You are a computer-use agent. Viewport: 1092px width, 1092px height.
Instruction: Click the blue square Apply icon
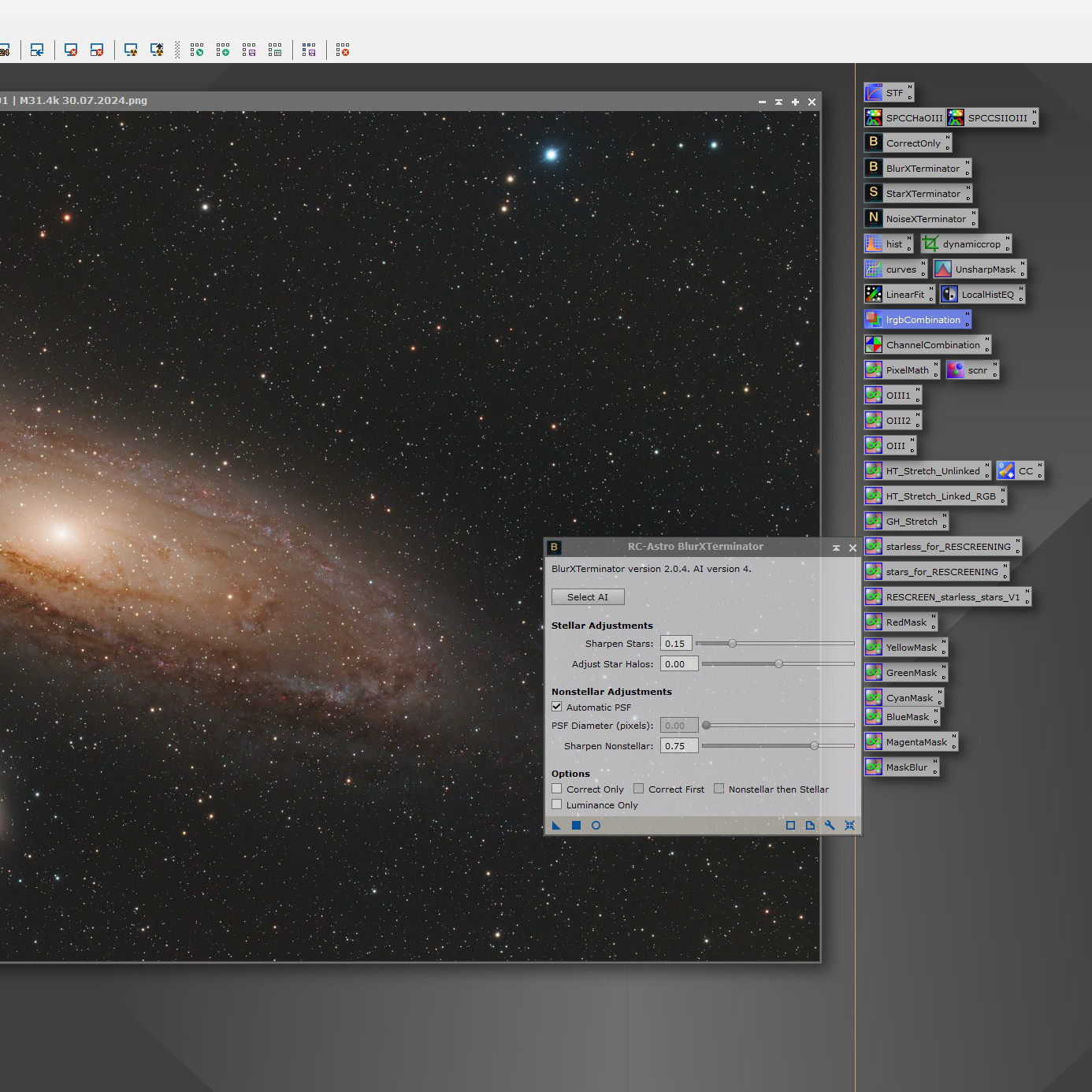click(x=576, y=826)
